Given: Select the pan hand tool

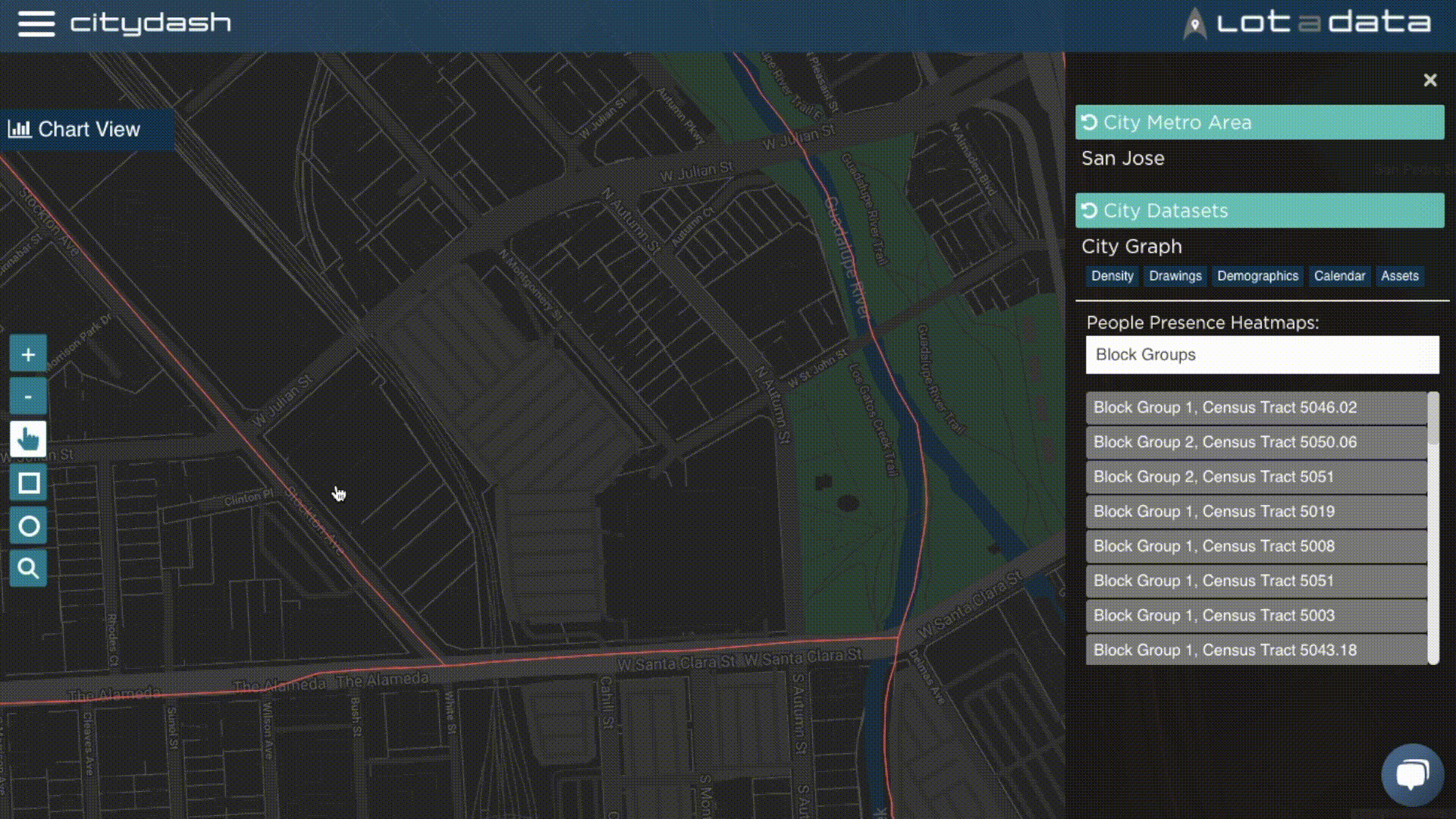Looking at the screenshot, I should [28, 439].
